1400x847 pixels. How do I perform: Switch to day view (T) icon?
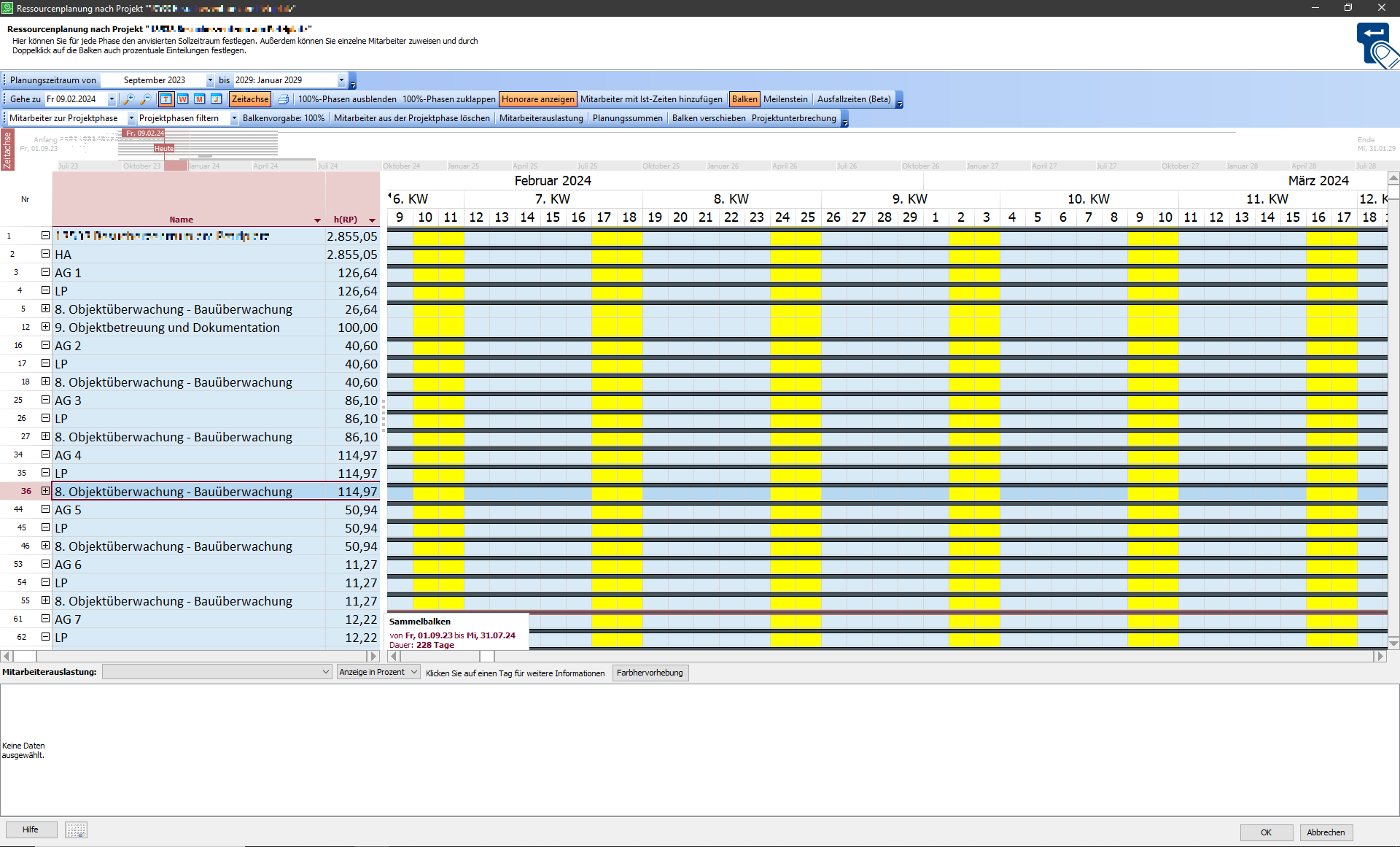(x=166, y=99)
